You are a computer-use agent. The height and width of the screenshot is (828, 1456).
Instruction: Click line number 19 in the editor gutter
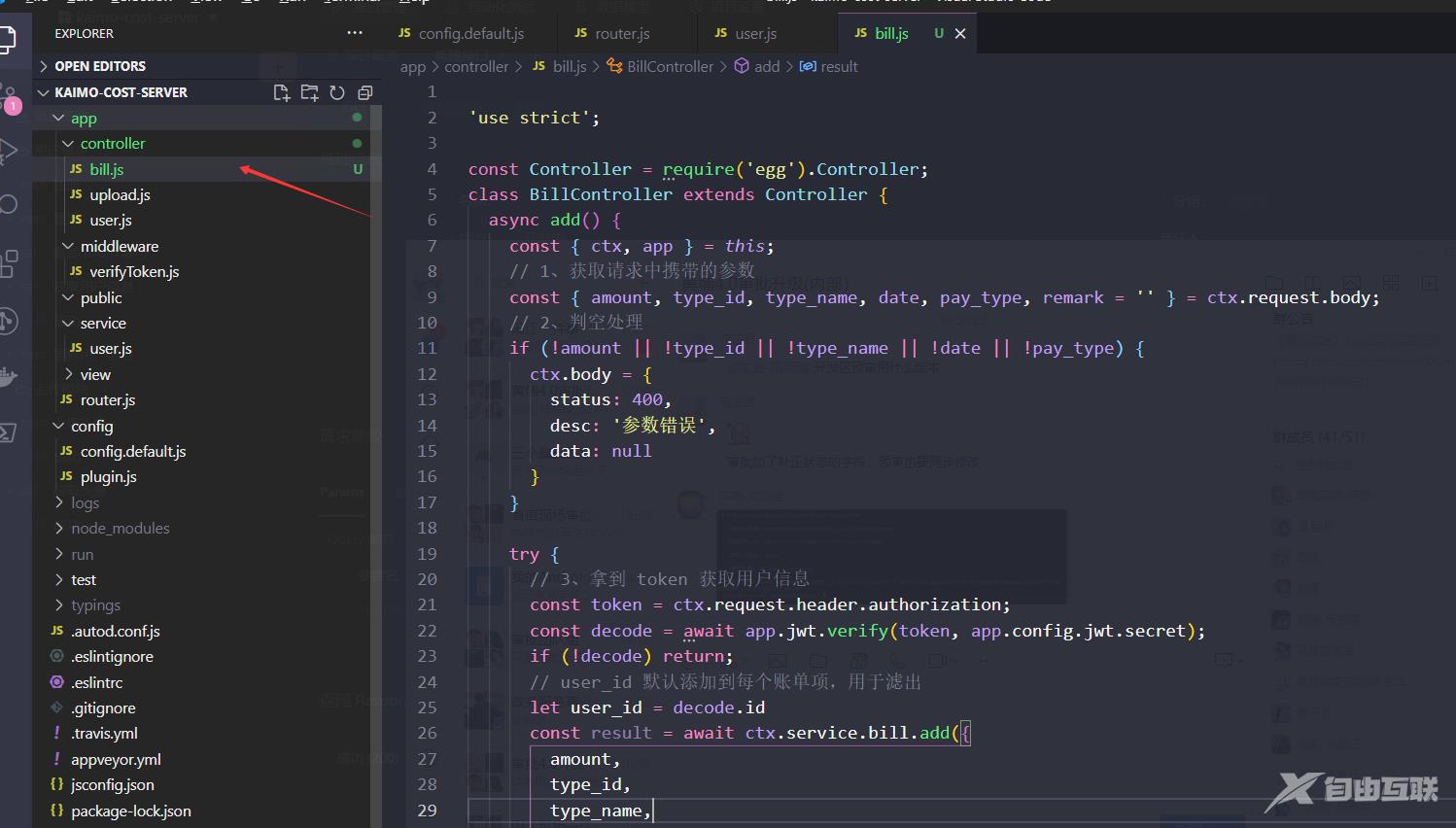(x=427, y=554)
